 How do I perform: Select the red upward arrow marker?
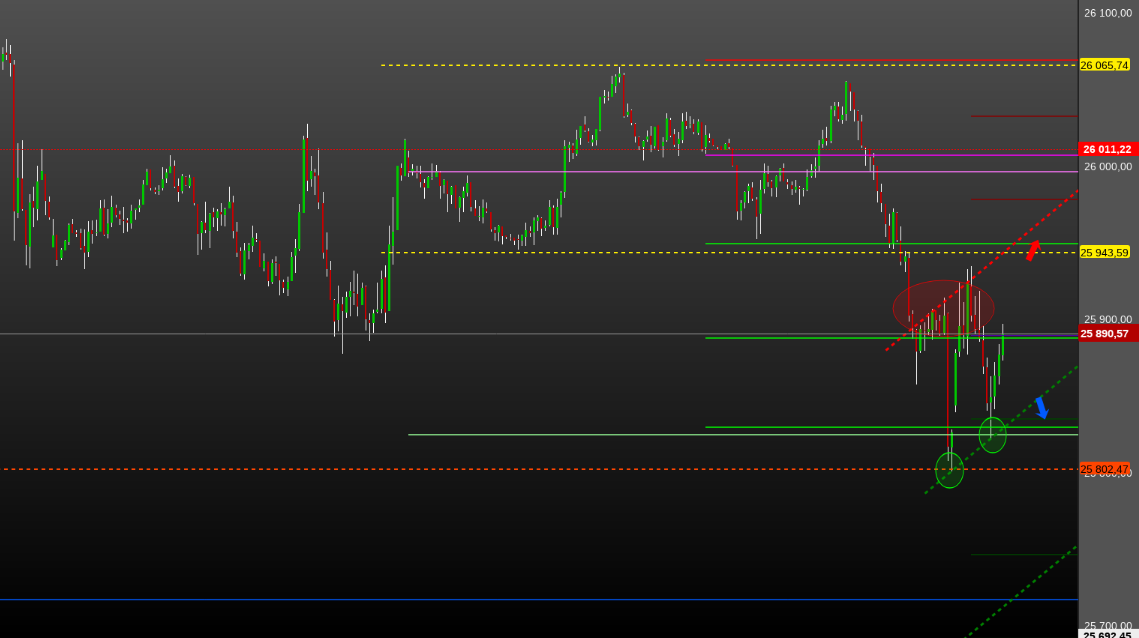click(x=1033, y=250)
